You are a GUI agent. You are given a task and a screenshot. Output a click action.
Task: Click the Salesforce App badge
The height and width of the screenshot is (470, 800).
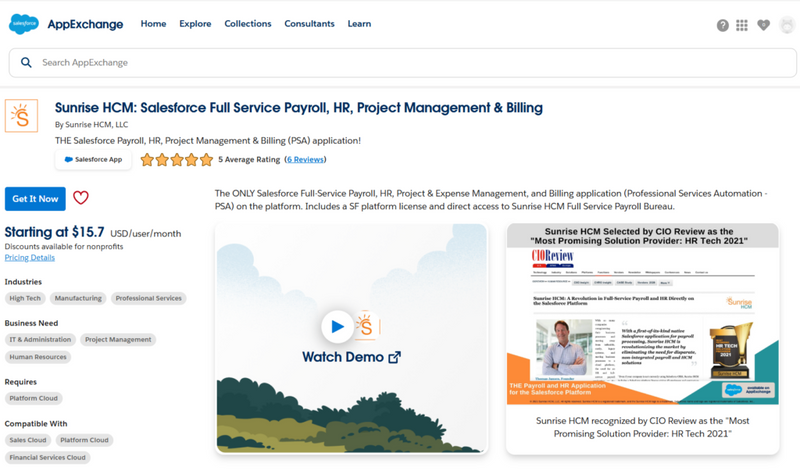pos(93,159)
